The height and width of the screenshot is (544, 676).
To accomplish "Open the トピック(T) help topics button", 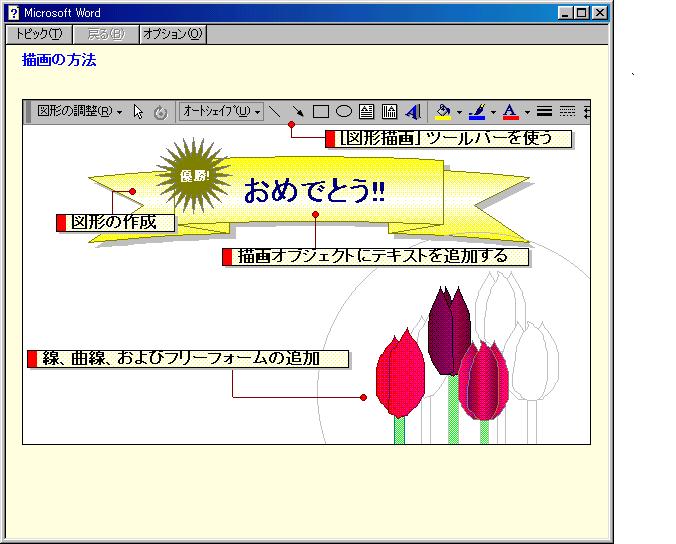I will (x=39, y=34).
